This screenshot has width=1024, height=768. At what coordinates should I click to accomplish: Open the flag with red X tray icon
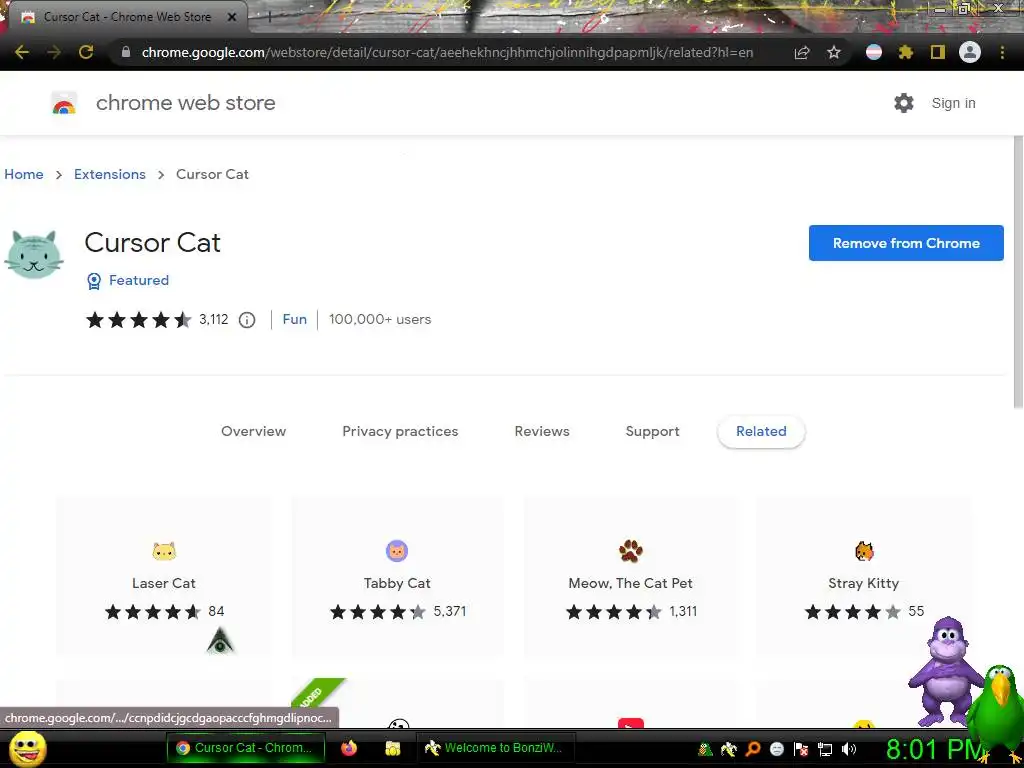click(801, 750)
